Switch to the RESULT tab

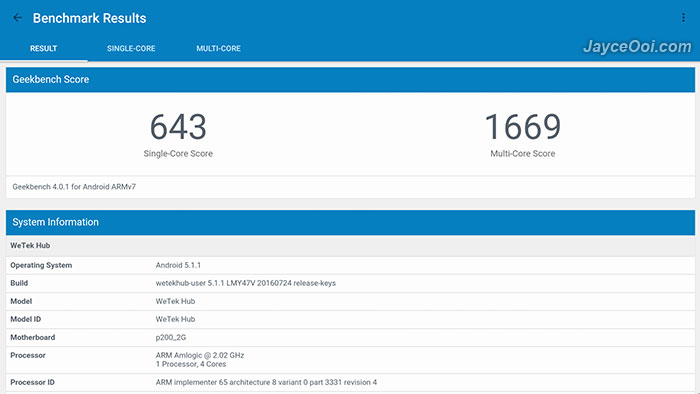tap(43, 49)
